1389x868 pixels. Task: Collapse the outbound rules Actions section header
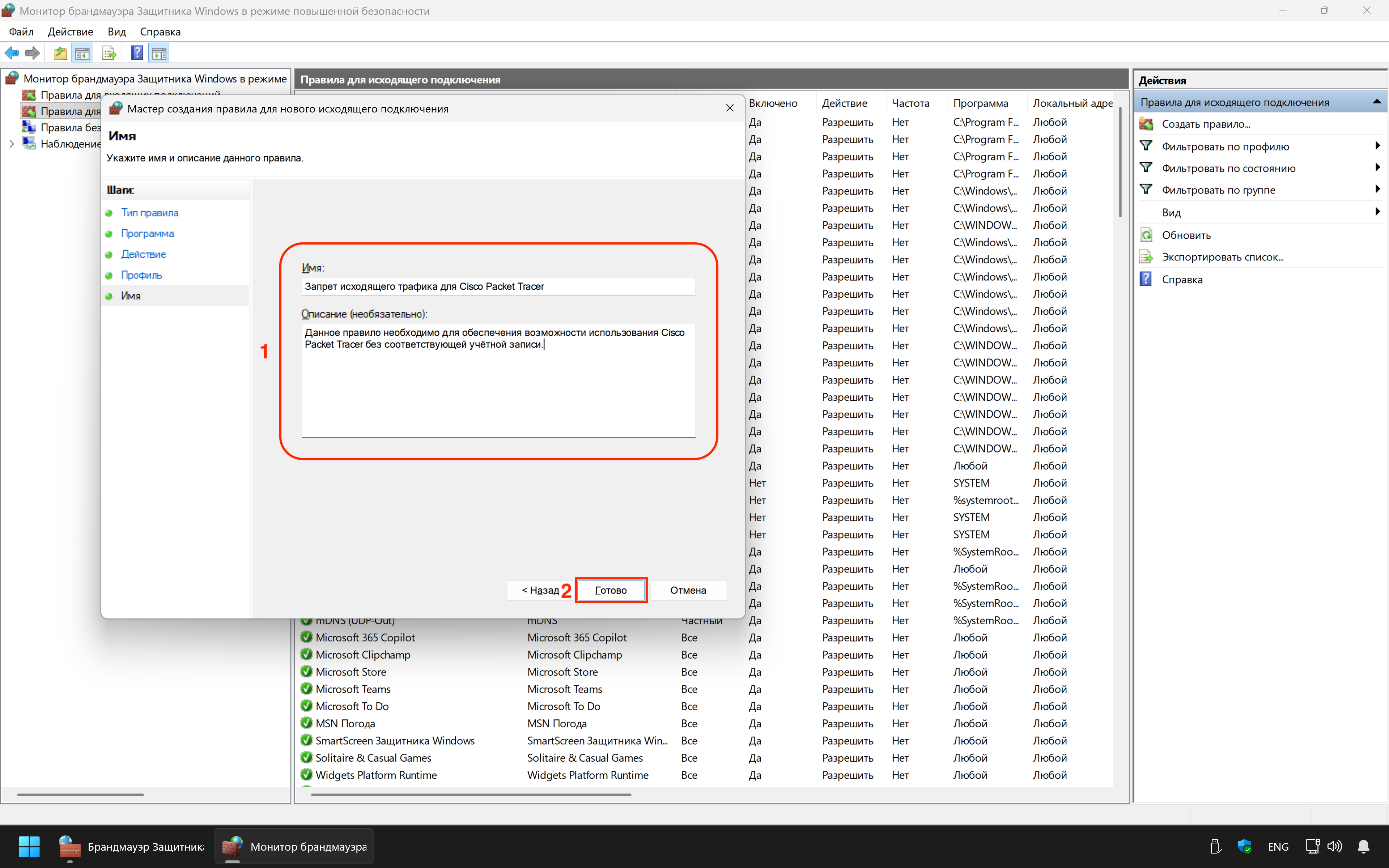click(x=1376, y=102)
